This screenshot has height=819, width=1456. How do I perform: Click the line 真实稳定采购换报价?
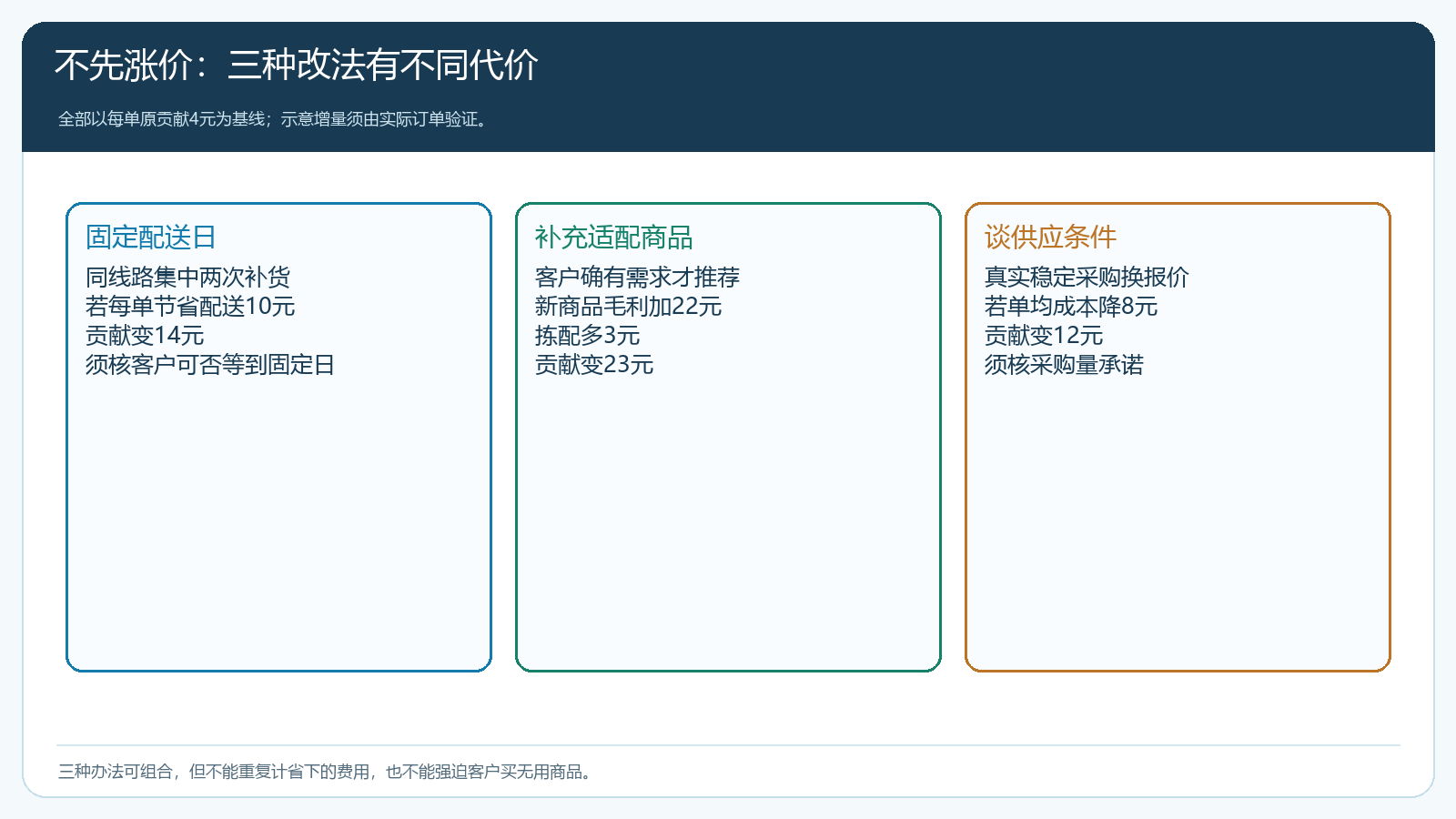pyautogui.click(x=1087, y=277)
